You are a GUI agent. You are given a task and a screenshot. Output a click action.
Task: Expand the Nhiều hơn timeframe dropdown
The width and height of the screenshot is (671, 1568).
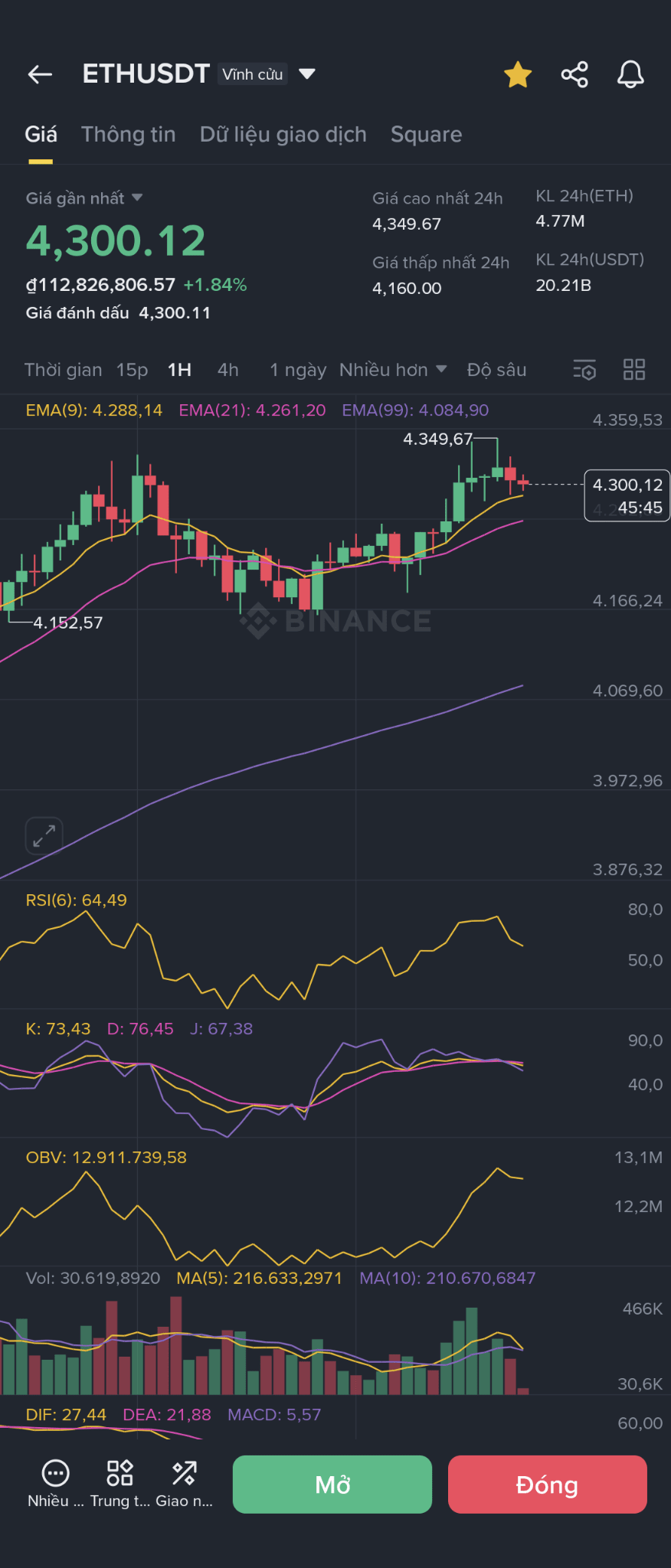(393, 370)
